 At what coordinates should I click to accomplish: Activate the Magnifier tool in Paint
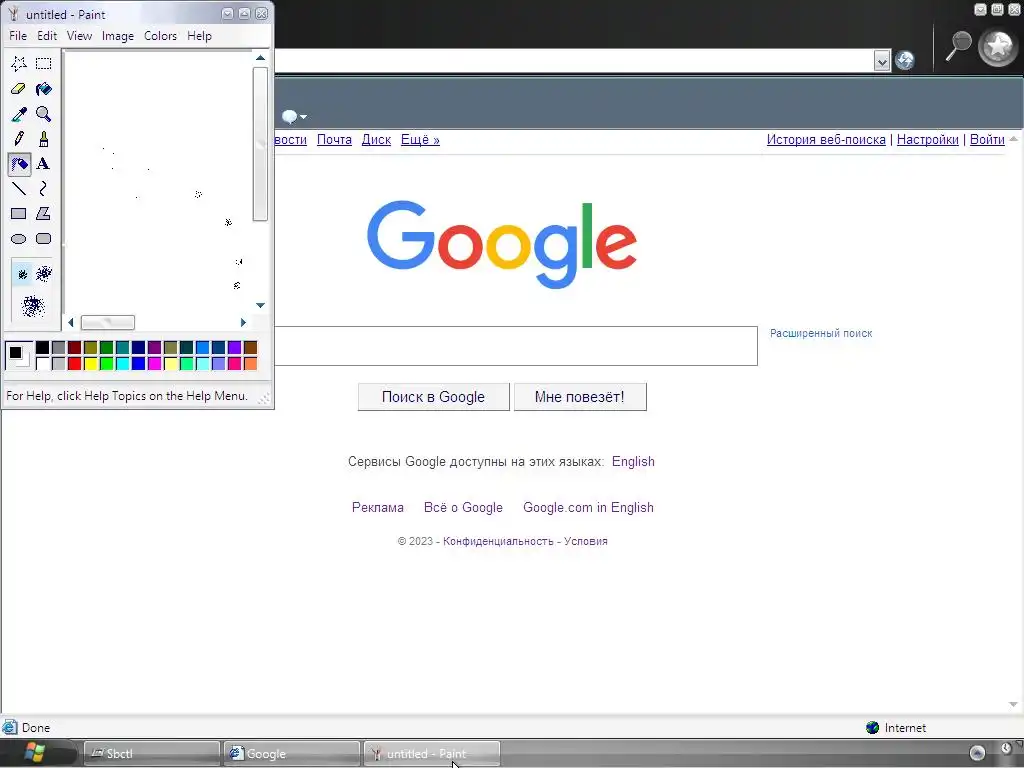(44, 114)
